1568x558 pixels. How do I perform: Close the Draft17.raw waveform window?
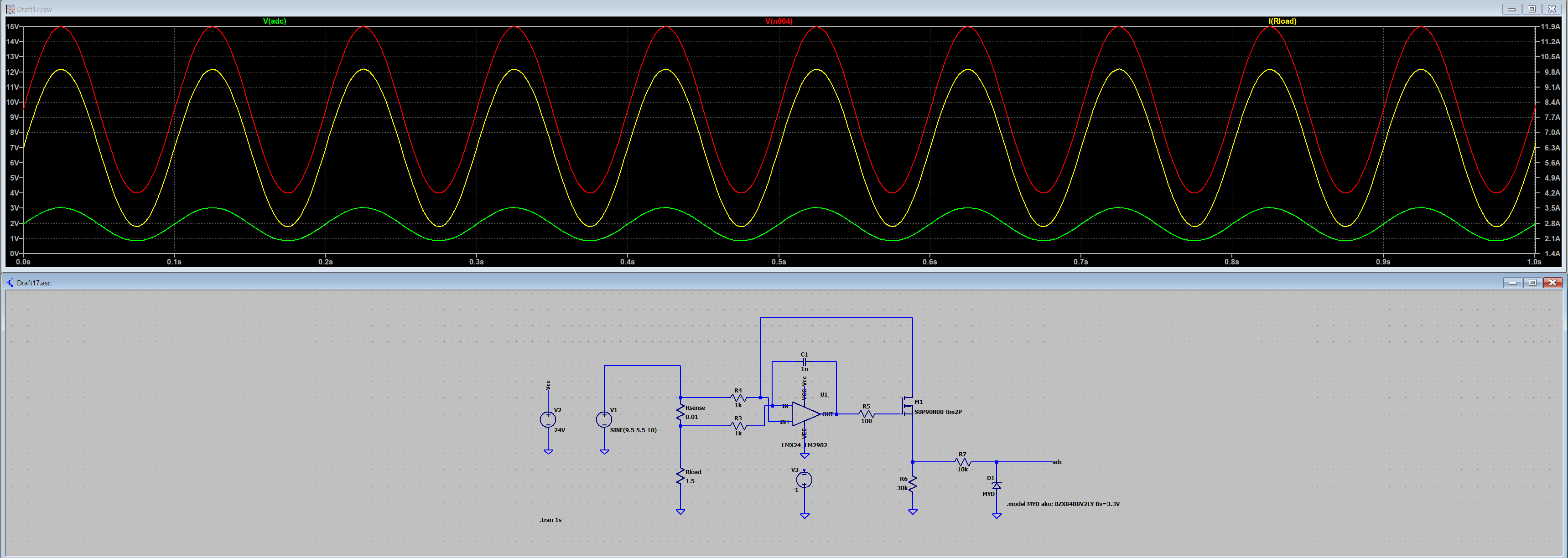pos(1552,9)
